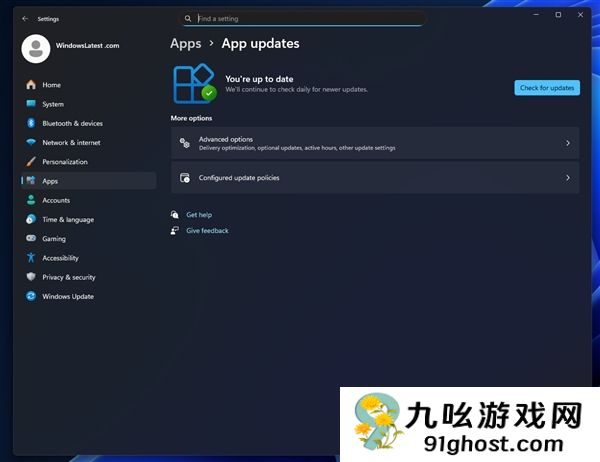This screenshot has width=600, height=462.
Task: Expand Advanced options chevron
Action: [x=568, y=143]
